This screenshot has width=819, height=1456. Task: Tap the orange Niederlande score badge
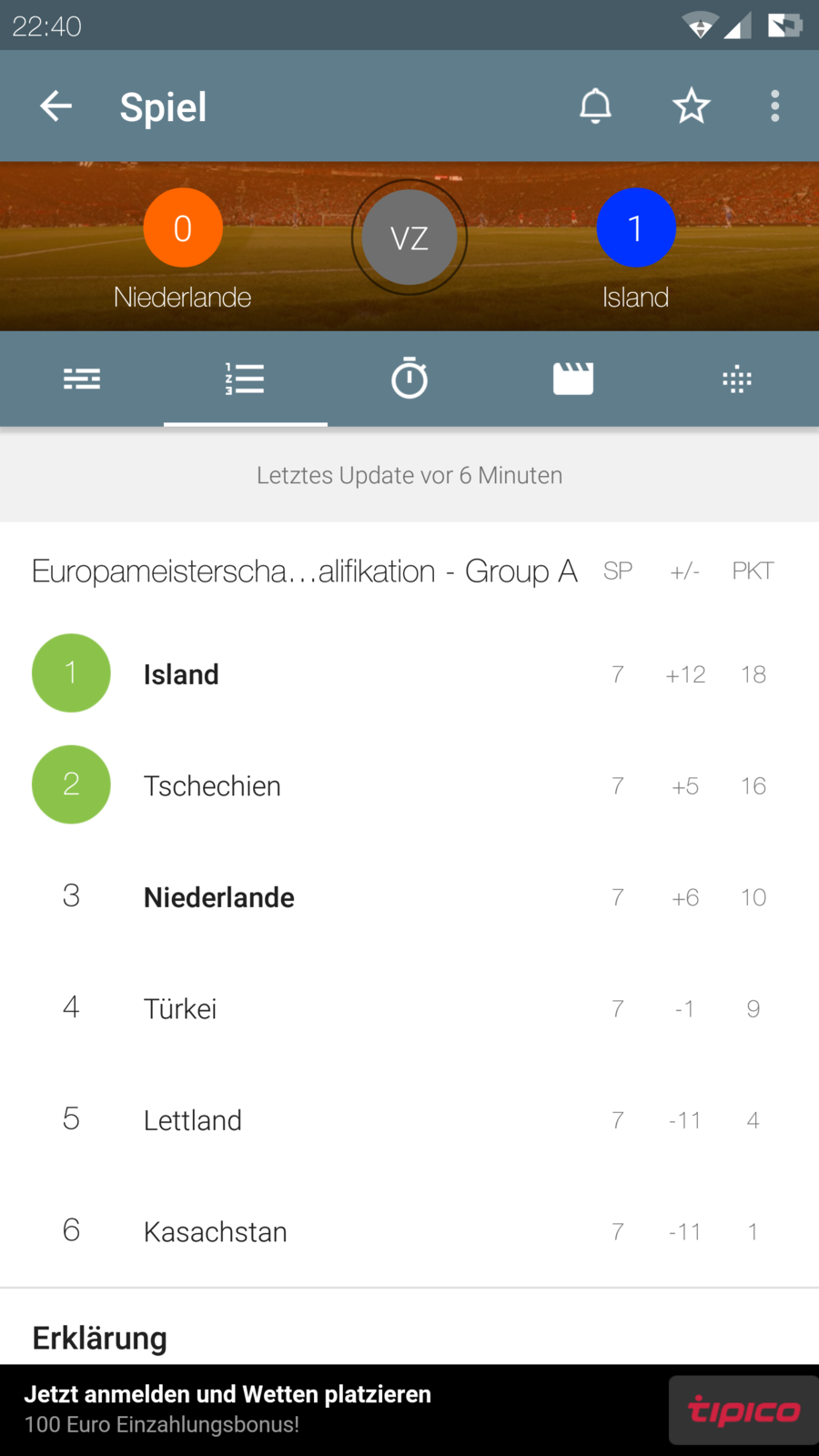coord(183,227)
